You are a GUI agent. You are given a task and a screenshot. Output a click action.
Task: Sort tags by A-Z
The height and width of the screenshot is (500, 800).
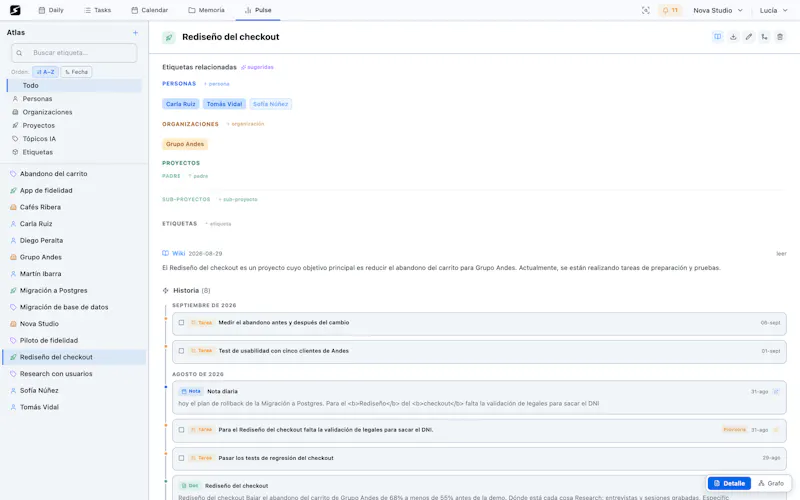click(x=45, y=72)
